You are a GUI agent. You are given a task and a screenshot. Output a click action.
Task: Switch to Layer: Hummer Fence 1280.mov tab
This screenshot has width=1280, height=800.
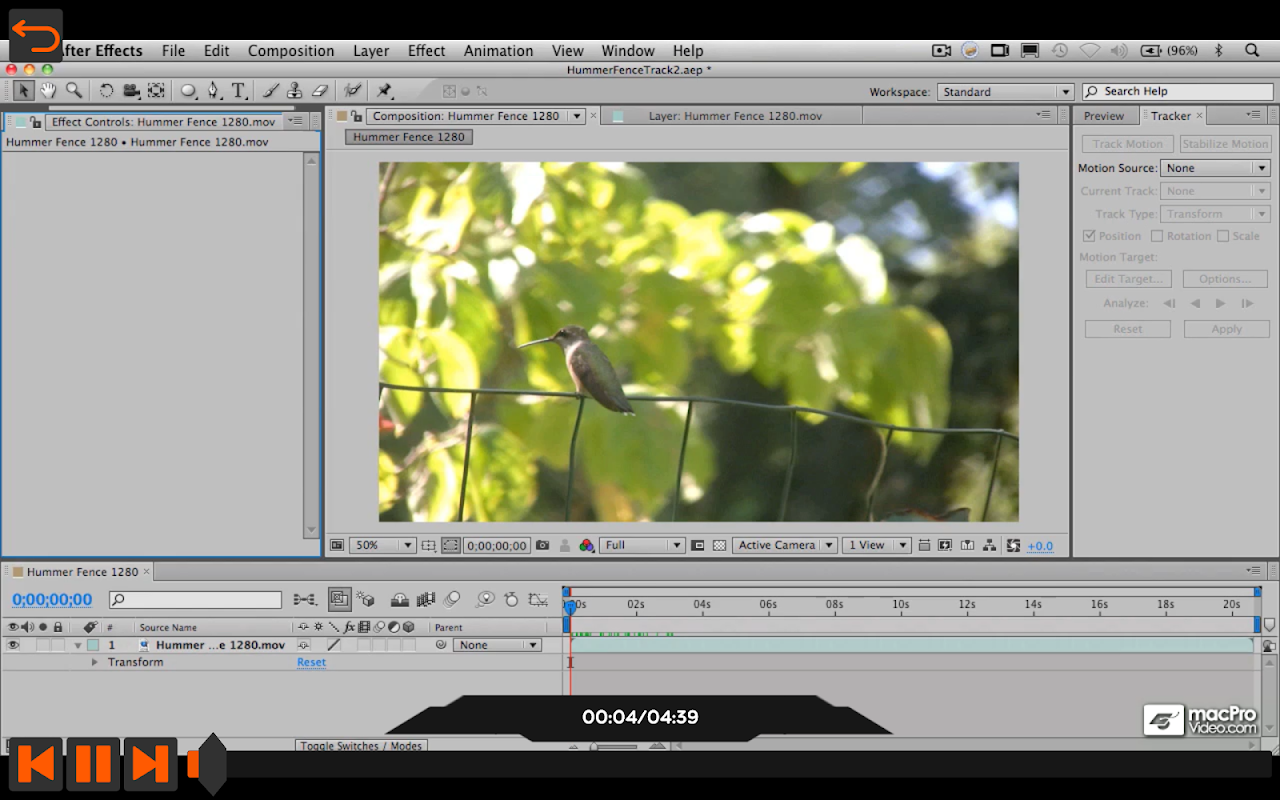tap(735, 116)
